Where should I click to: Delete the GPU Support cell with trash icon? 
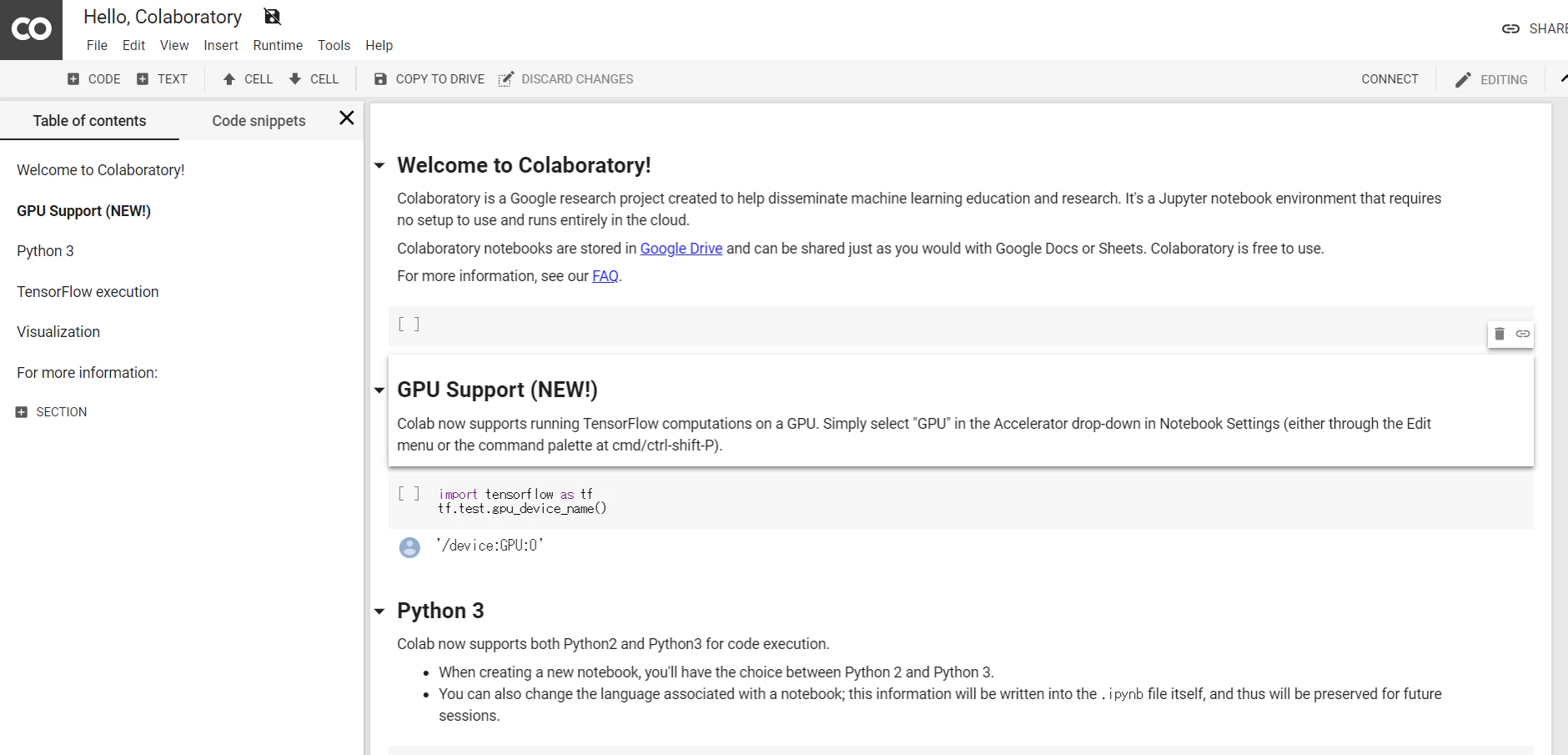click(1500, 334)
